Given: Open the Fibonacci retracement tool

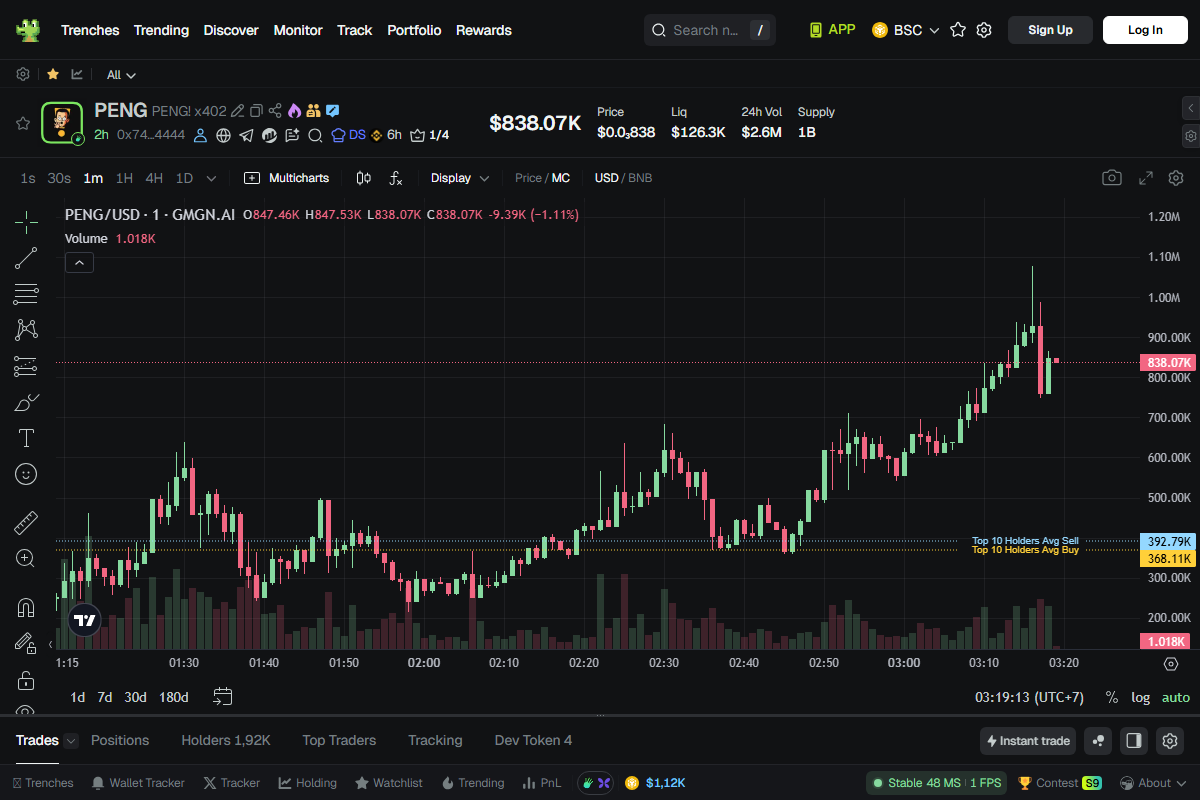Looking at the screenshot, I should click(26, 294).
